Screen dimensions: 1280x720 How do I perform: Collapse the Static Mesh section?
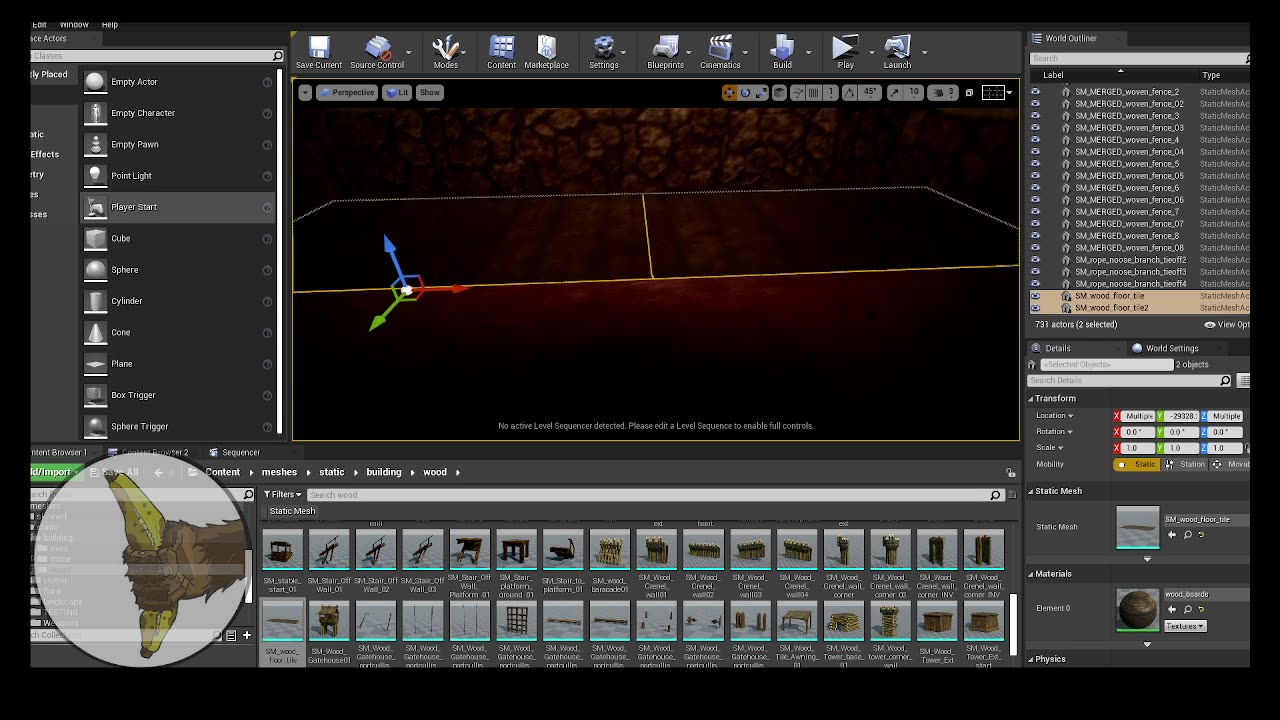tap(1031, 491)
